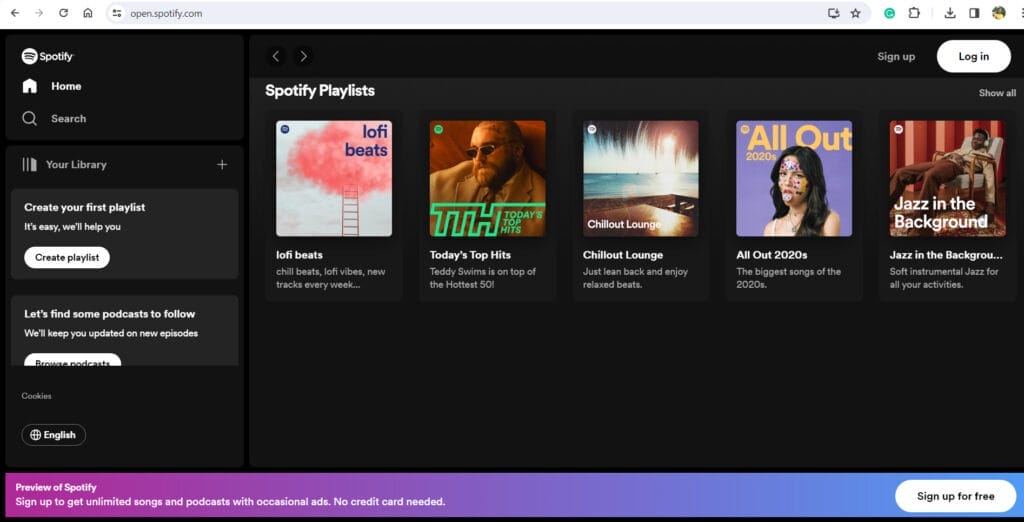Click the Home house icon

point(29,86)
